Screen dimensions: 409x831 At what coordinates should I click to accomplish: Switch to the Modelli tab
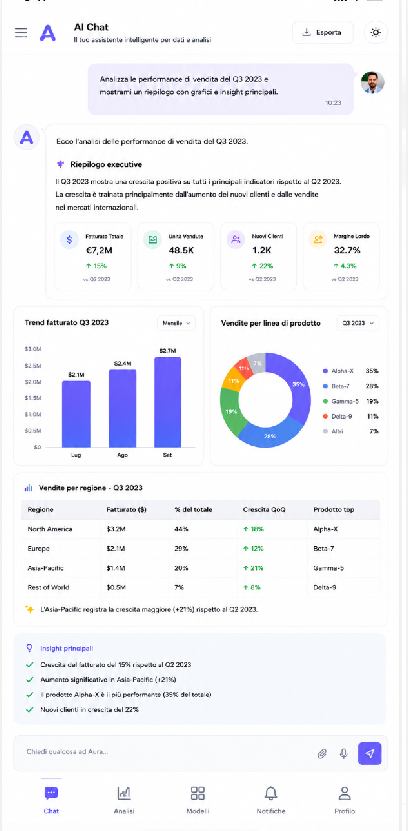198,799
